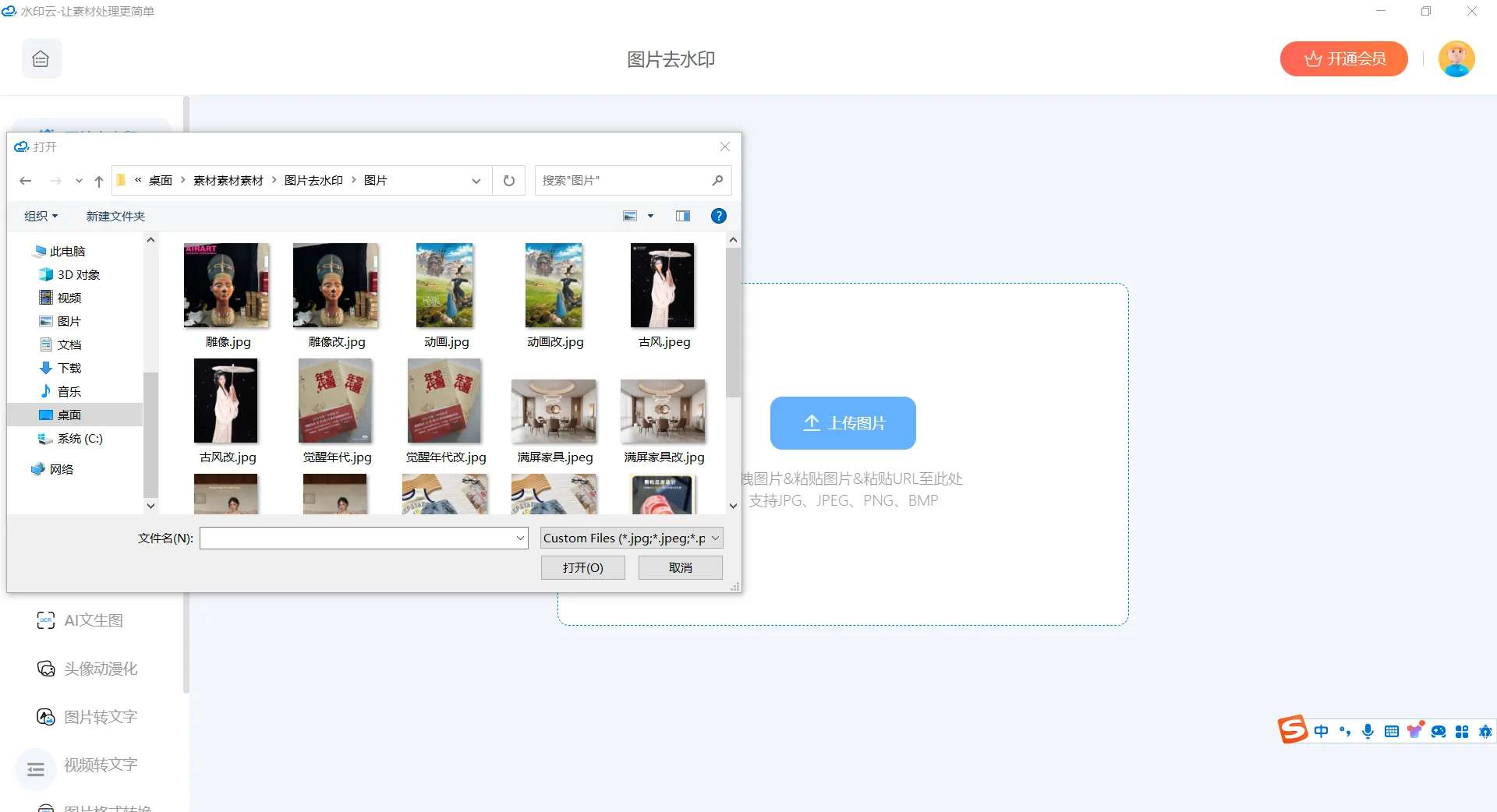
Task: Go back in the file dialog
Action: (x=26, y=181)
